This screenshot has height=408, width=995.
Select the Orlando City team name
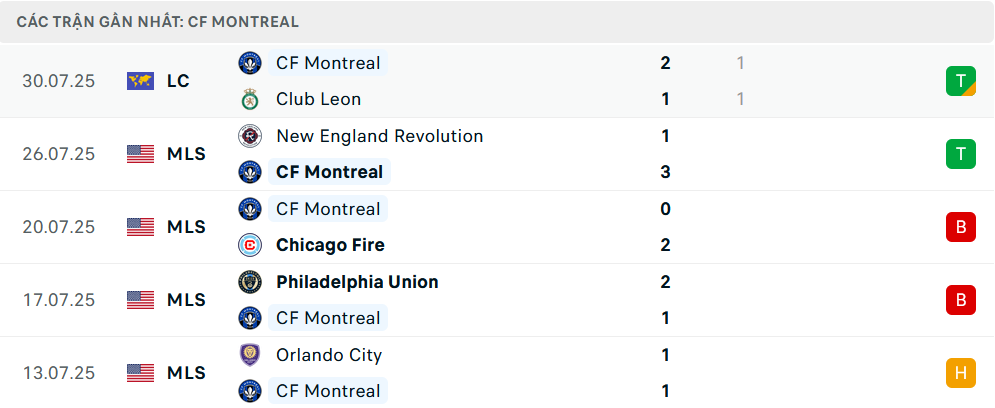pyautogui.click(x=329, y=355)
